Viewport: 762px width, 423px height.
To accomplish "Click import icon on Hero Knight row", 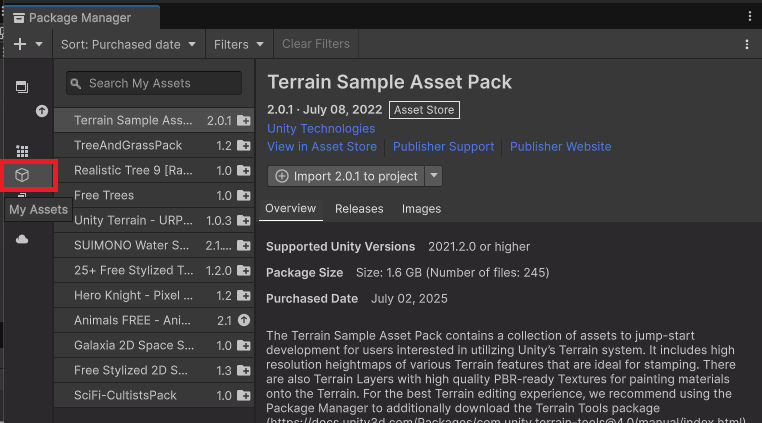I will pos(244,296).
